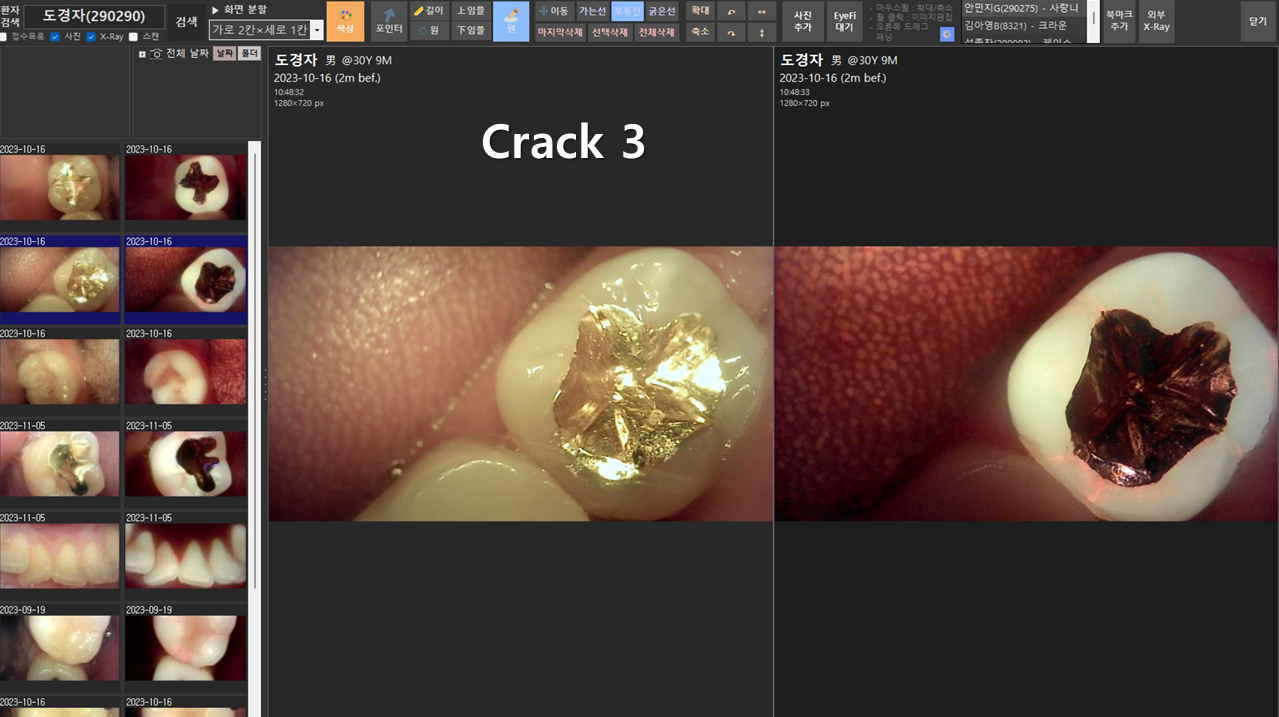Uncheck the X-Ray checkbox
The image size is (1279, 717).
pos(92,37)
